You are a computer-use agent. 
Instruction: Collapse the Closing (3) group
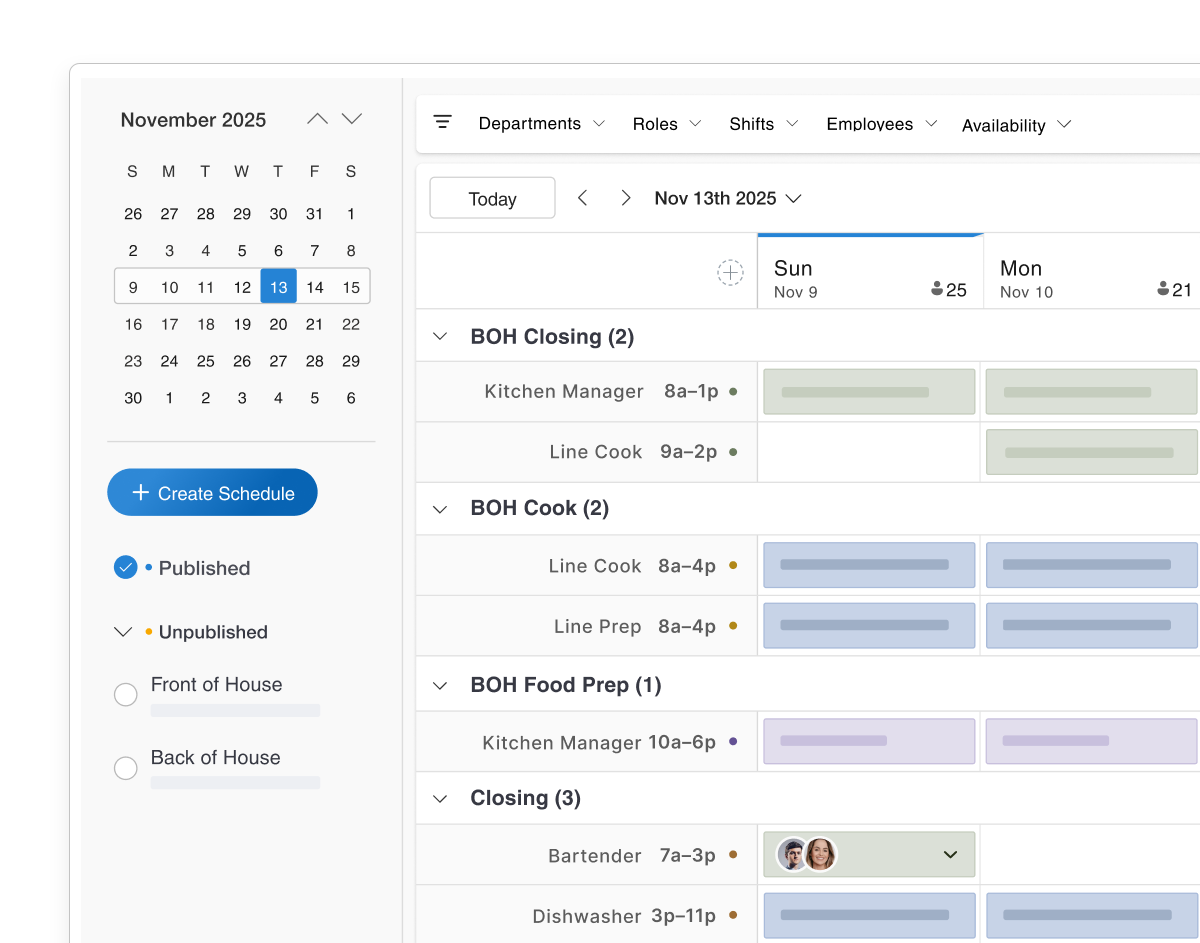click(x=440, y=798)
